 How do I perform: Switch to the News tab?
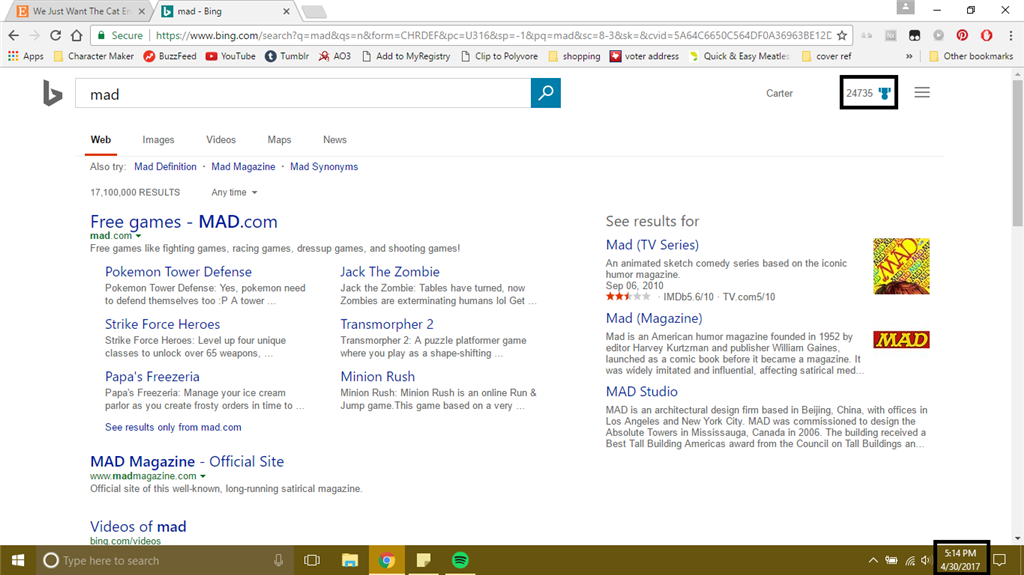334,140
